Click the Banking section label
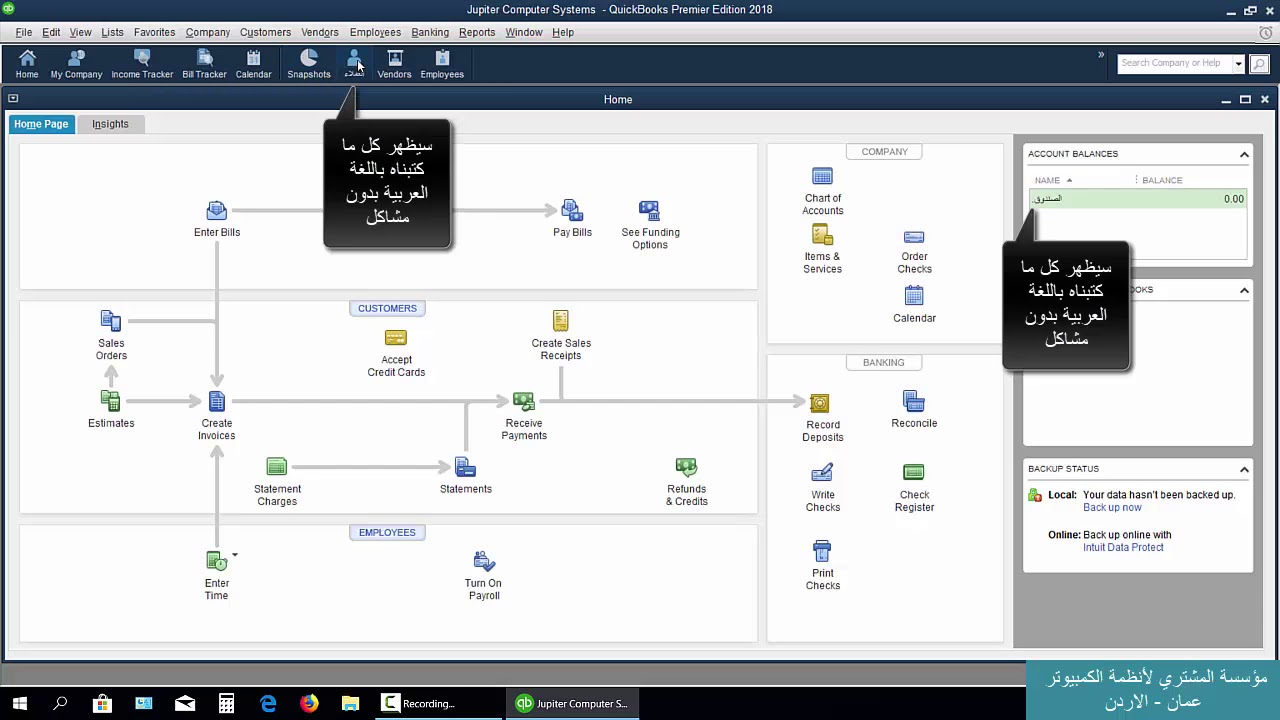This screenshot has width=1280, height=720. 883,362
